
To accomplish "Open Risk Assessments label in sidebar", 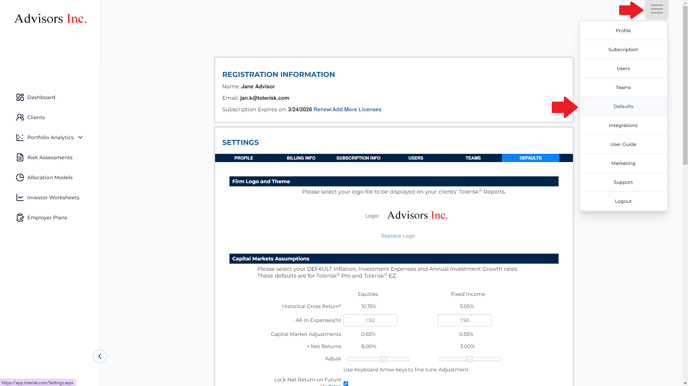I will coord(50,157).
